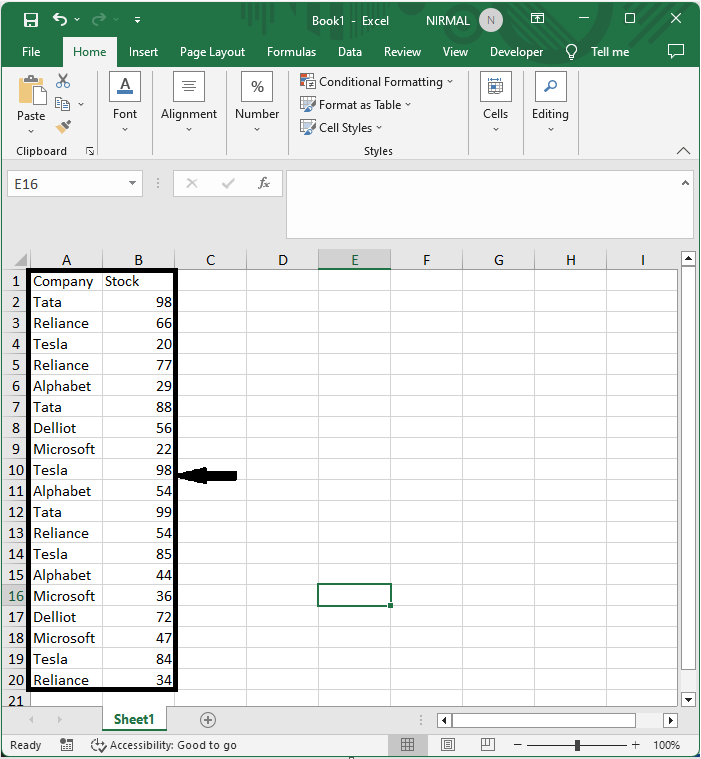Click the Name Box showing E16

[67, 184]
